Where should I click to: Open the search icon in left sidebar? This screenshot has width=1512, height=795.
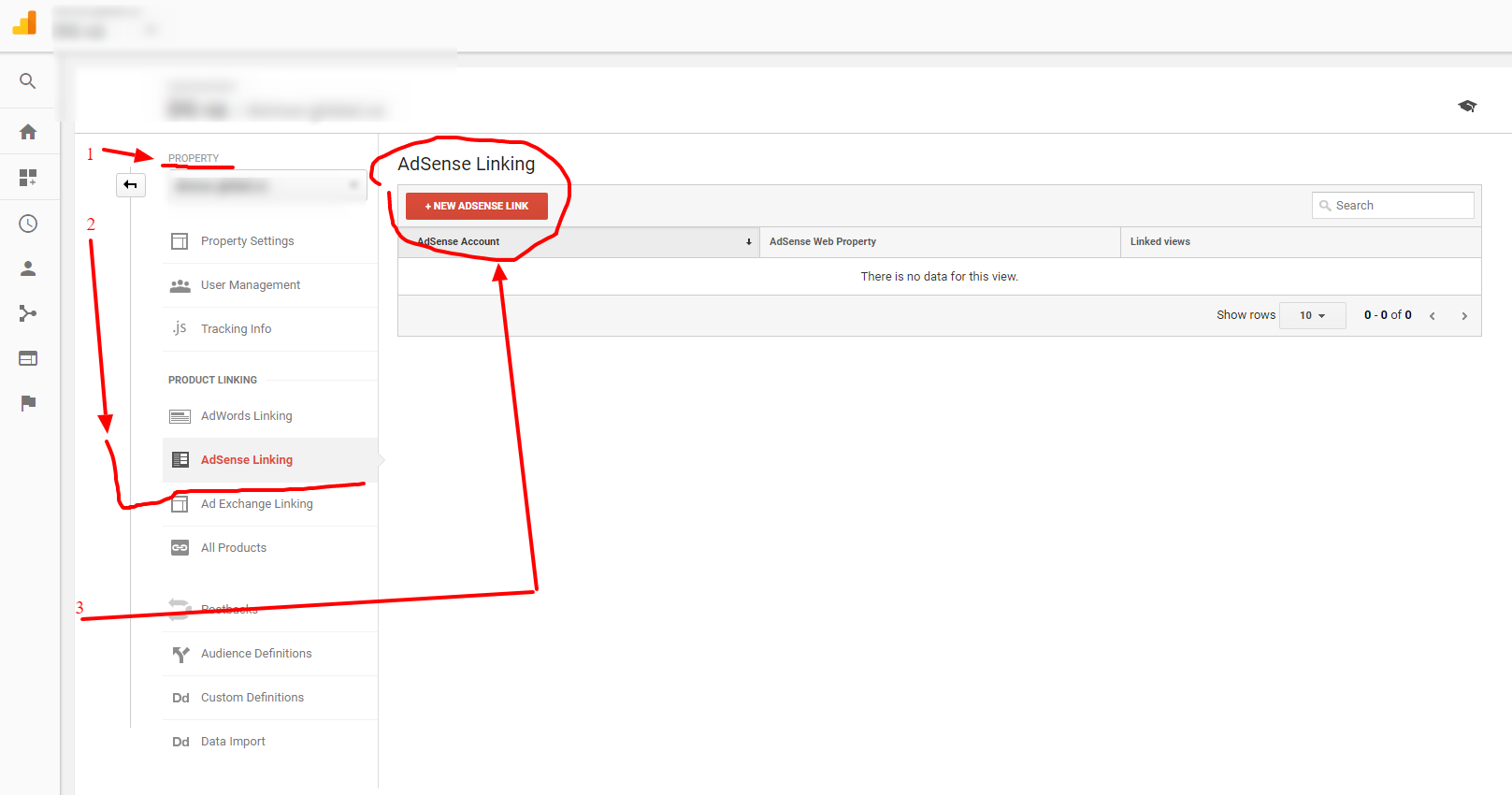point(28,81)
